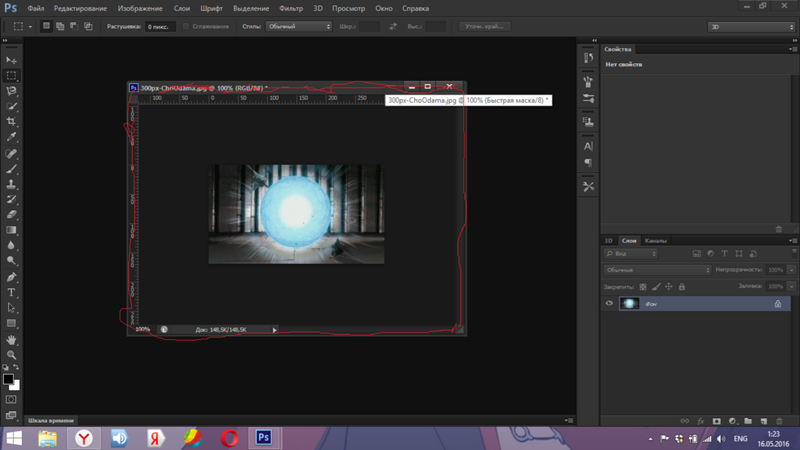Select the Crop tool
This screenshot has width=800, height=450.
[x=11, y=121]
